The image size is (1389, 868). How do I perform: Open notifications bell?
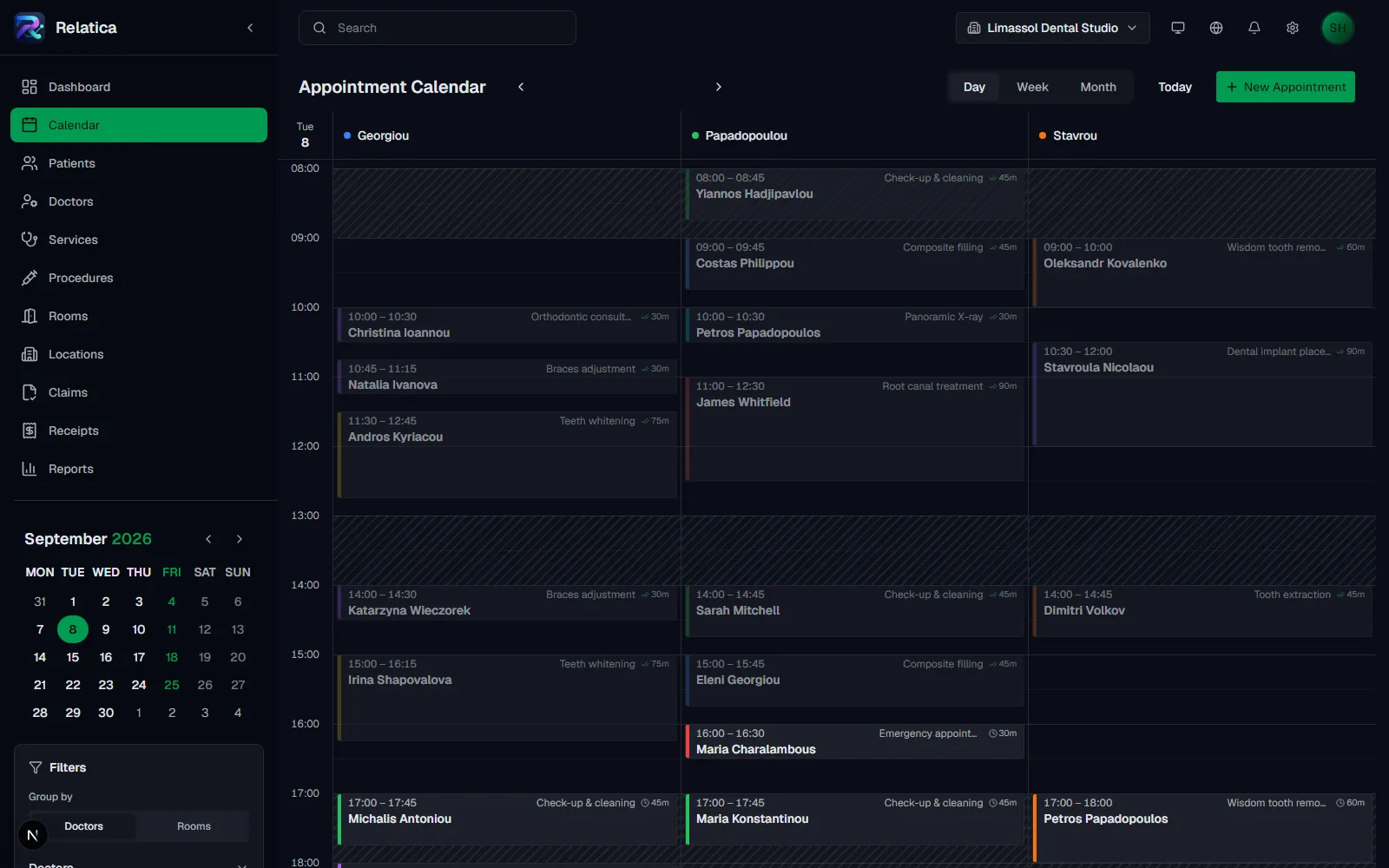(1254, 28)
